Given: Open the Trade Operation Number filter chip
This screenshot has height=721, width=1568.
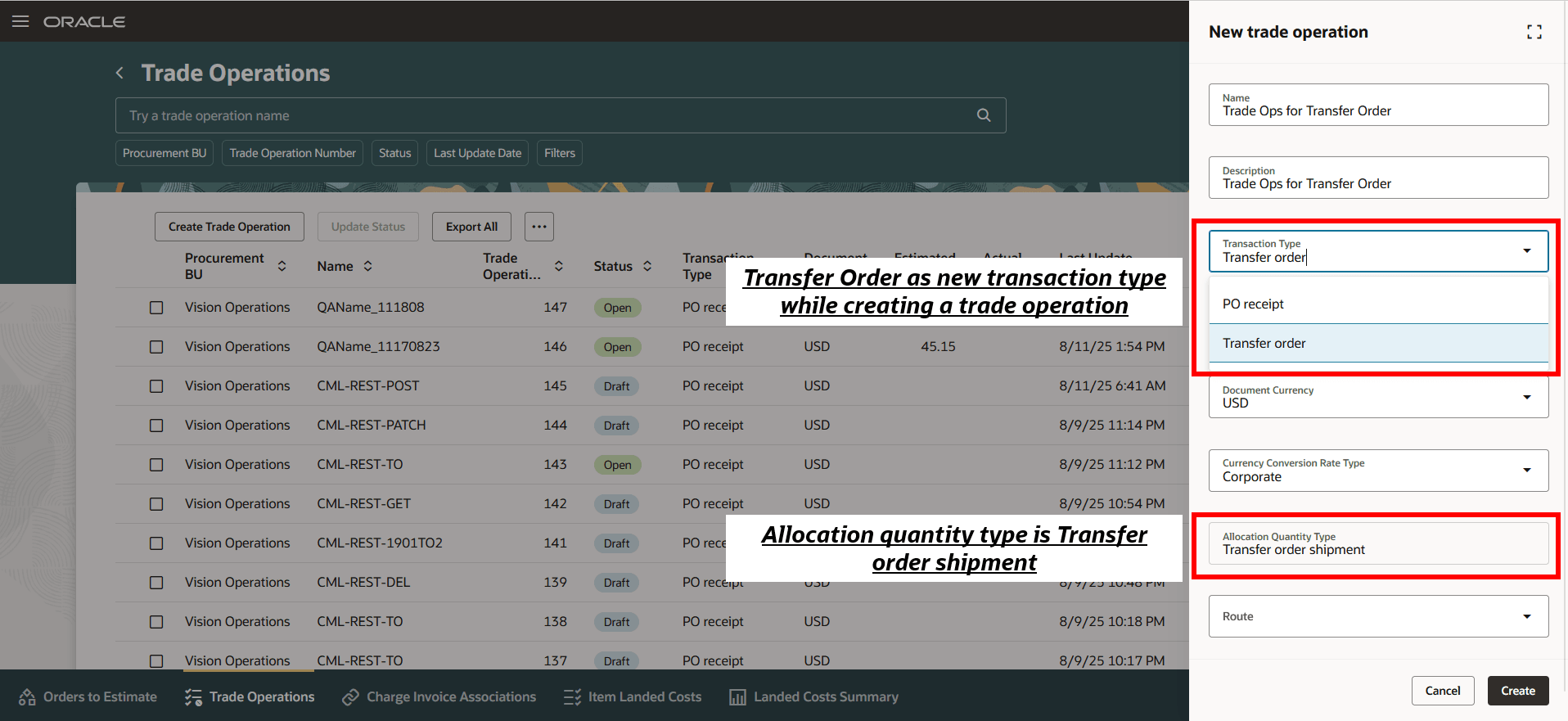Looking at the screenshot, I should tap(292, 153).
